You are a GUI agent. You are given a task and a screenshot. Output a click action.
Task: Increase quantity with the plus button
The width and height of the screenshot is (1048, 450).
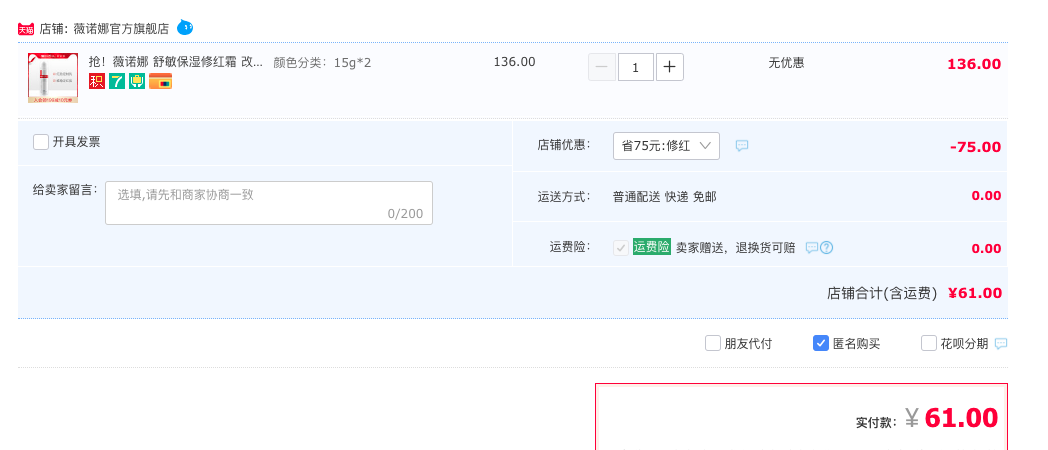pyautogui.click(x=670, y=68)
